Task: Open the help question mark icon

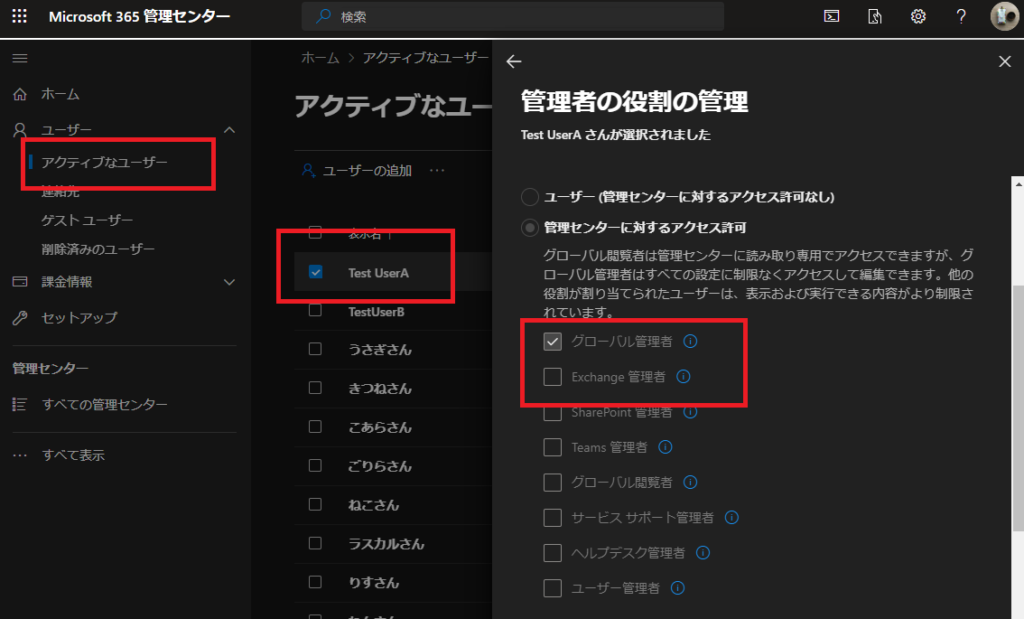Action: (961, 16)
